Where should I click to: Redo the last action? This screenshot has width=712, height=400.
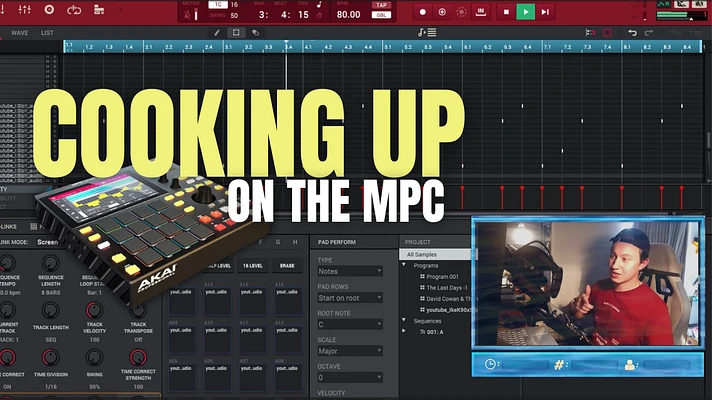649,33
